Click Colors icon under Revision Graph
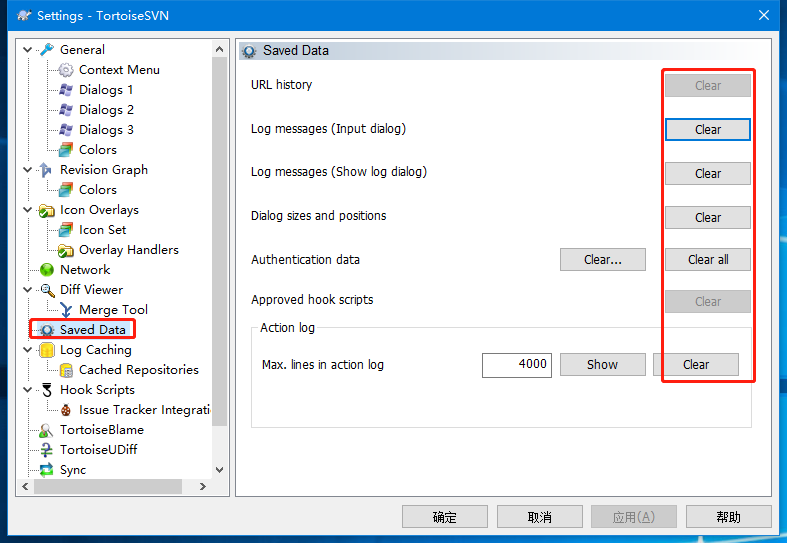Screen dimensions: 787x543 pos(66,190)
